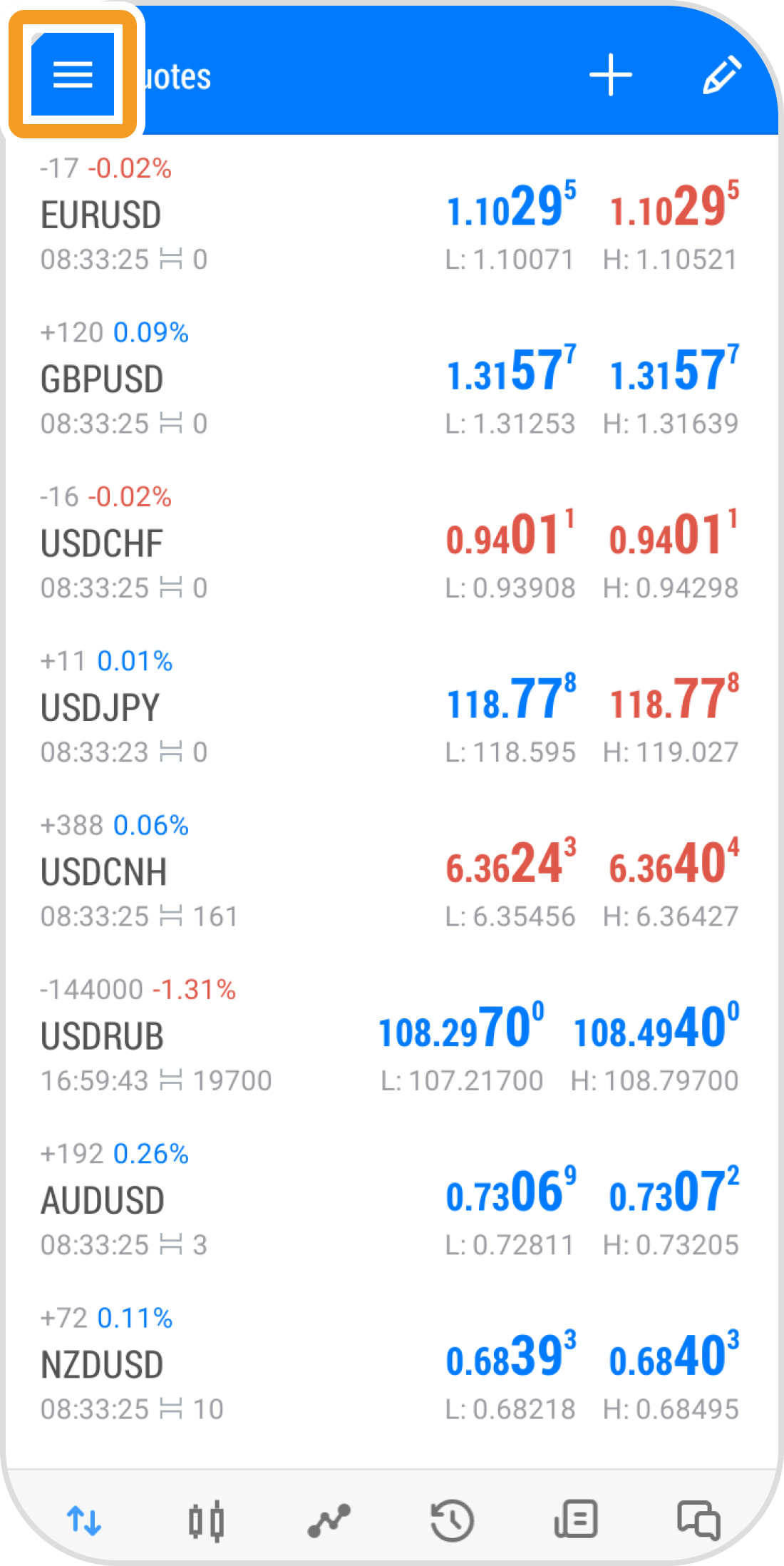Open the Quotes tab with arrows icon
This screenshot has height=1566, width=784.
pos(84,1520)
